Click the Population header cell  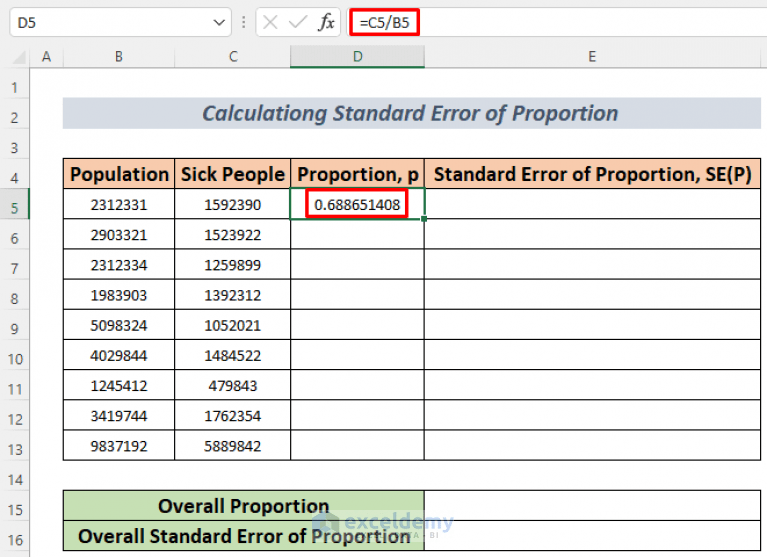(x=119, y=174)
